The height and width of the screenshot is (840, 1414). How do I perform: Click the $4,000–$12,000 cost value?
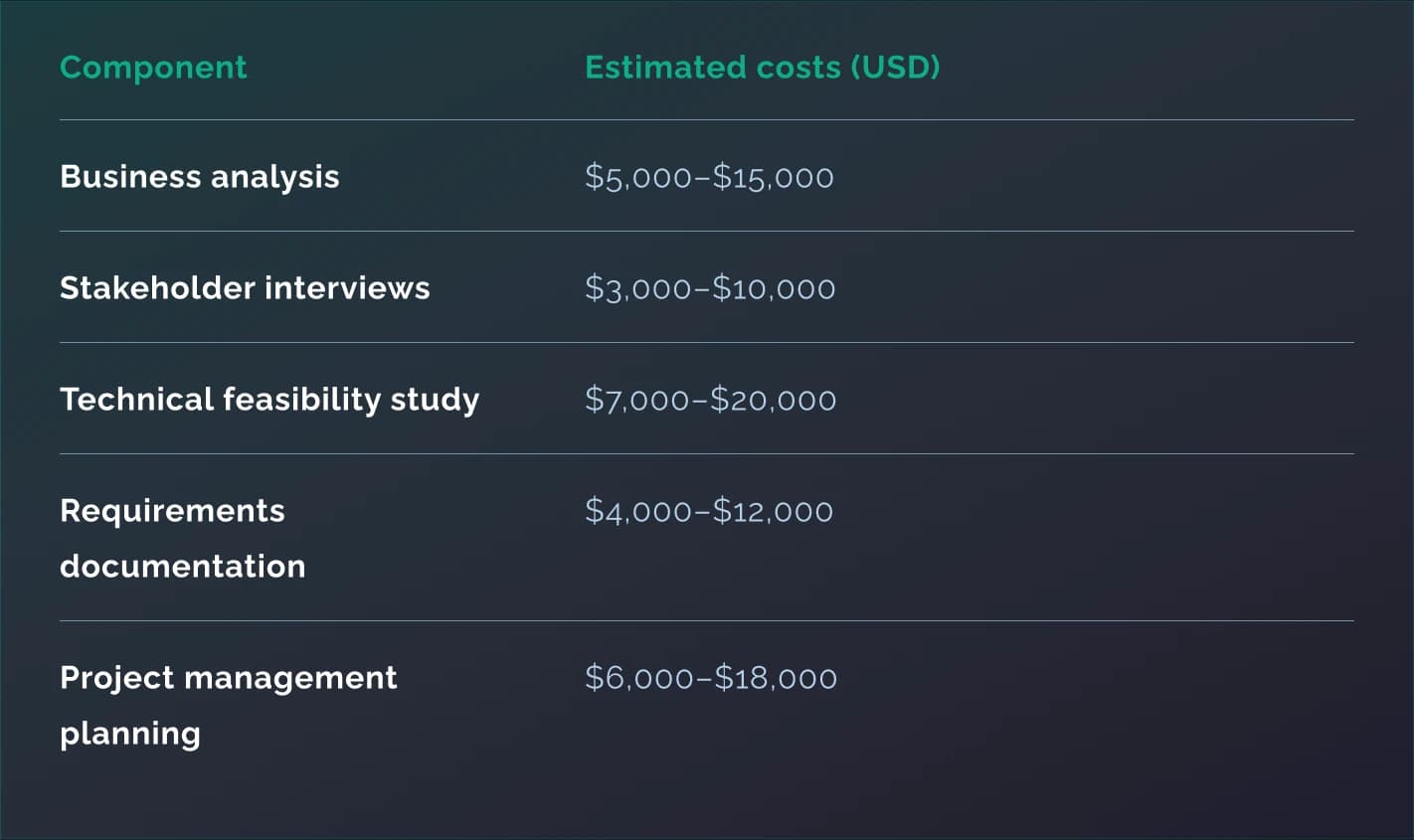click(709, 511)
